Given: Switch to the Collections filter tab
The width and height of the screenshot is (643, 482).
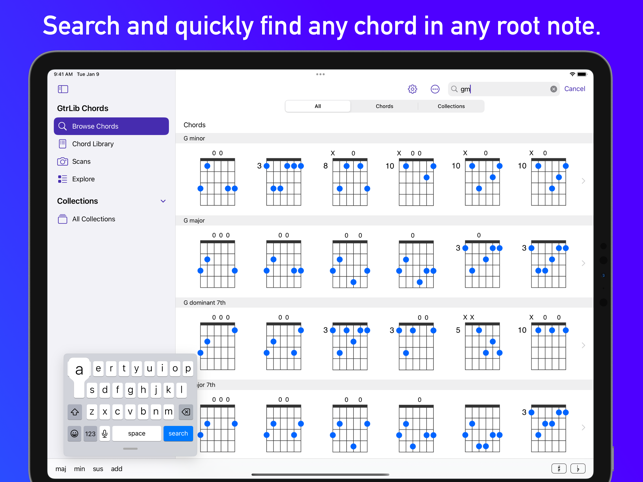Looking at the screenshot, I should [451, 106].
